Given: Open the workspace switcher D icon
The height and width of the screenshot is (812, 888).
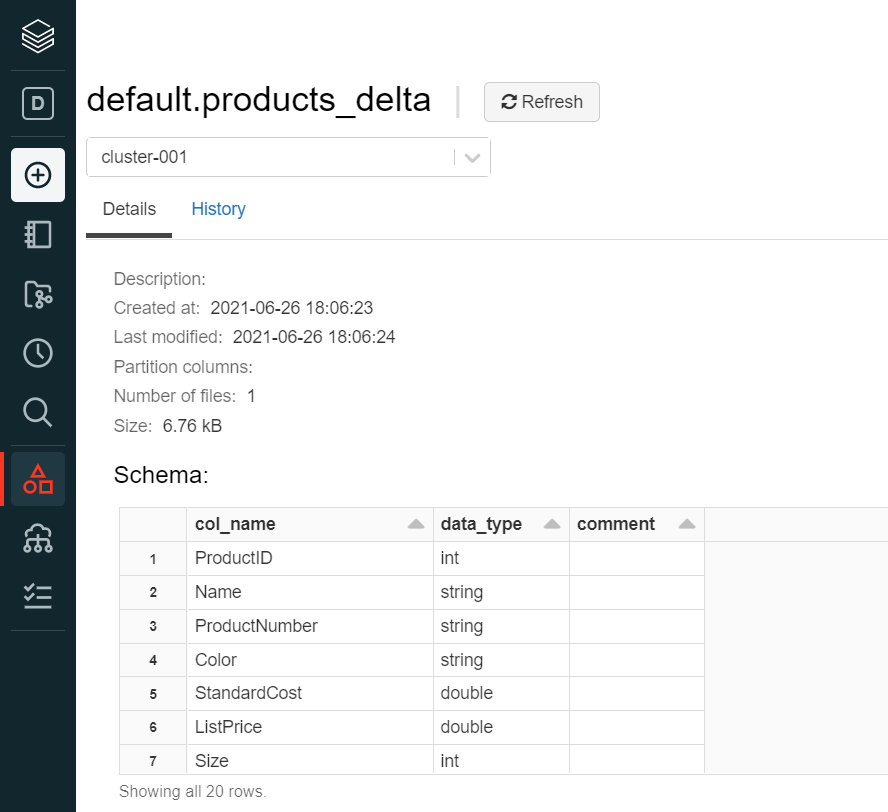Looking at the screenshot, I should [x=38, y=103].
